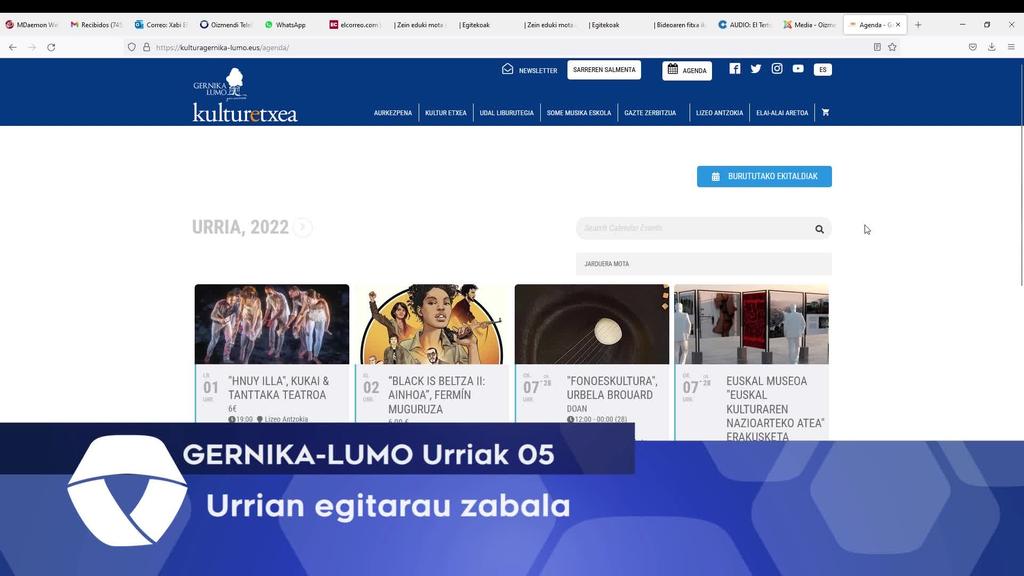
Task: Open the shopping cart icon
Action: point(825,112)
